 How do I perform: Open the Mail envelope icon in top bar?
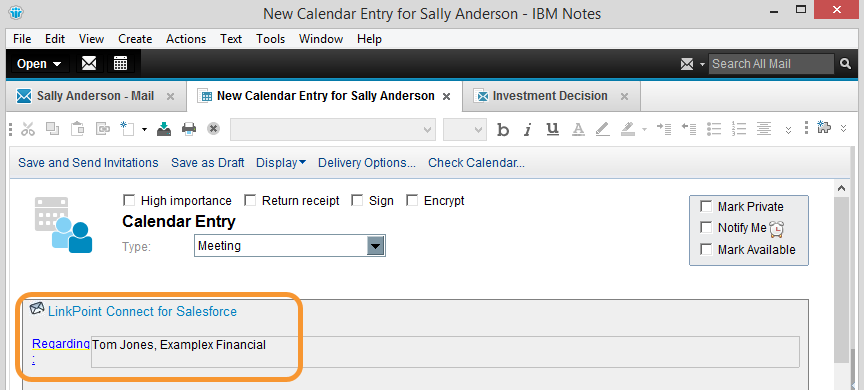[x=89, y=63]
